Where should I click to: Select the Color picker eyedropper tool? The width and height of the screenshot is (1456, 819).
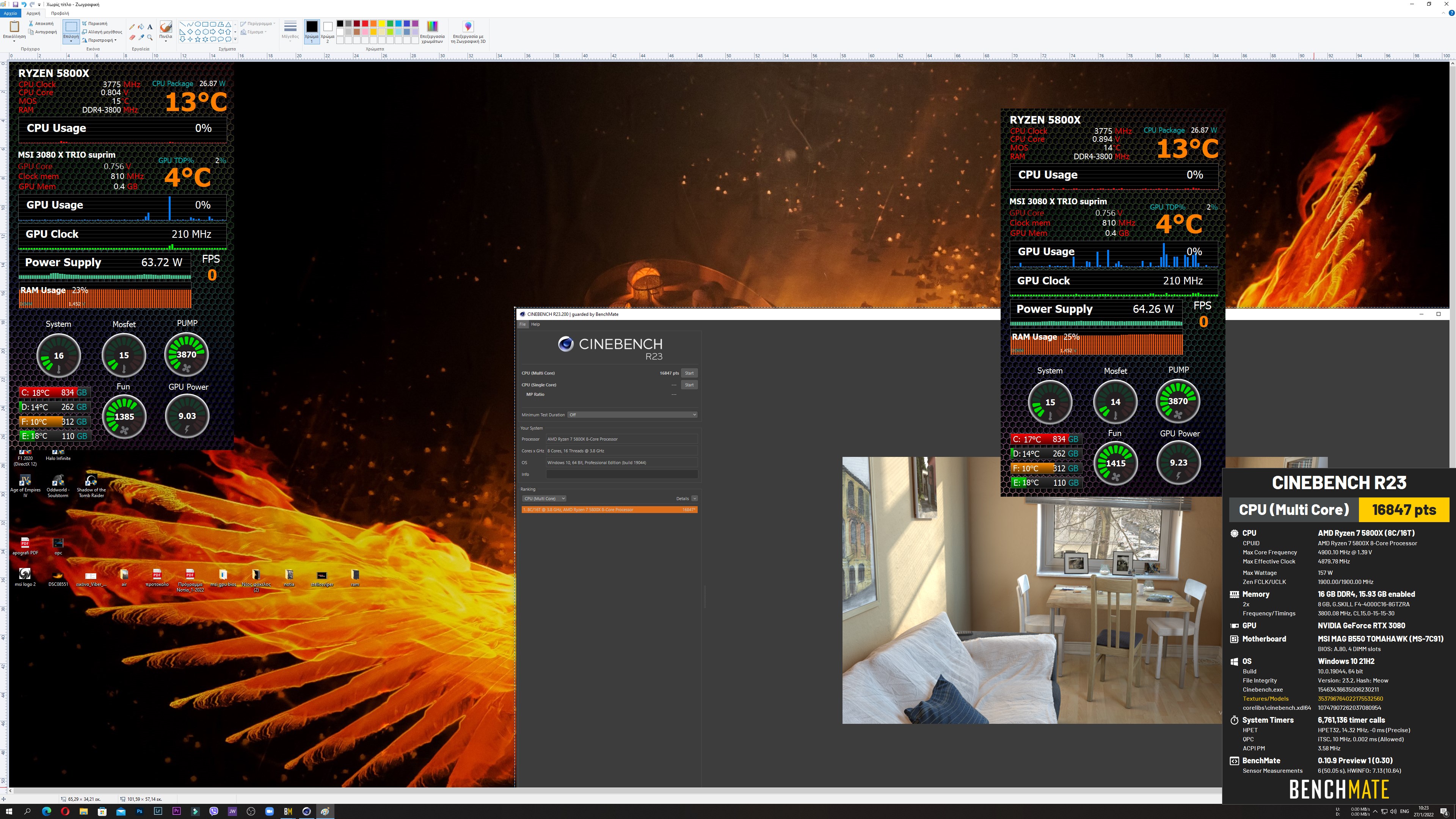(x=141, y=37)
